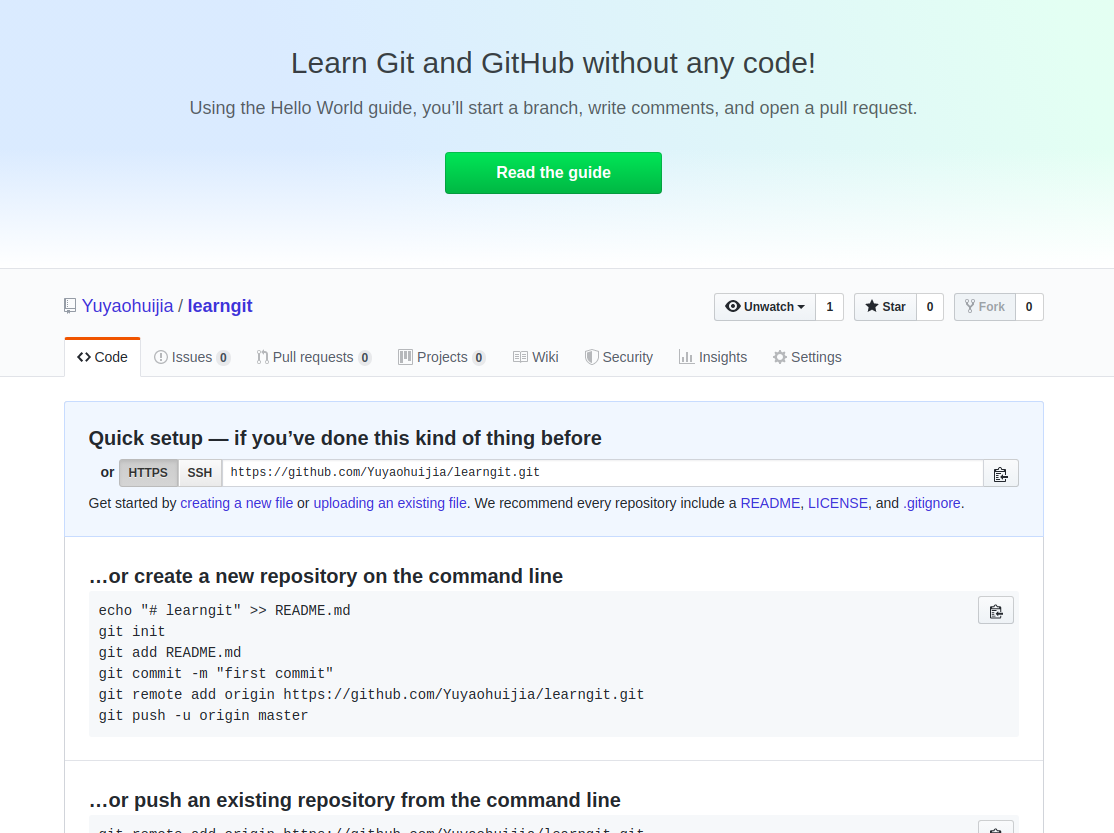This screenshot has height=833, width=1114.
Task: View the stargazers count next to Star
Action: (930, 307)
